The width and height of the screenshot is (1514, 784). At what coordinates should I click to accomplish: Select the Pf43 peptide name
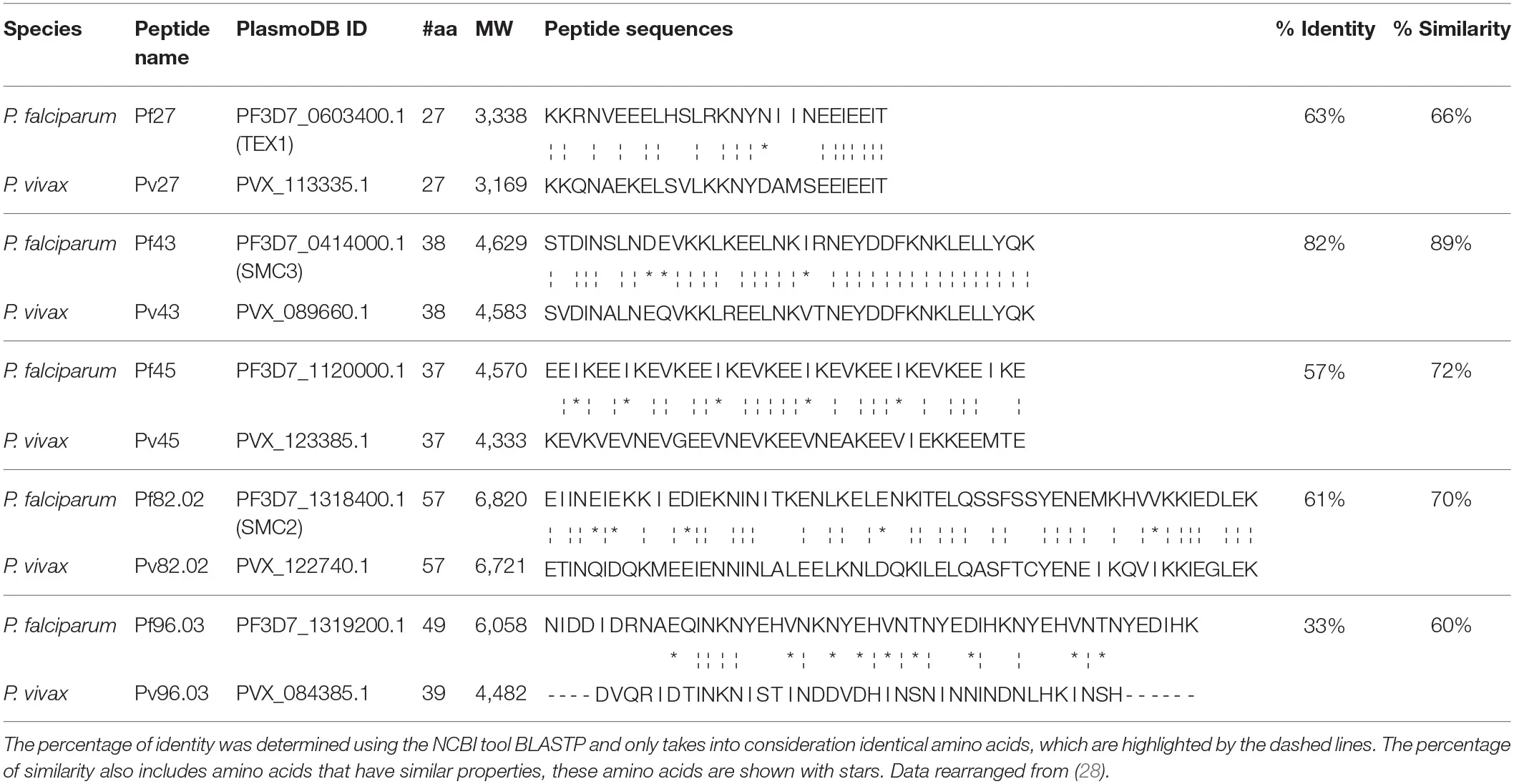click(x=155, y=243)
